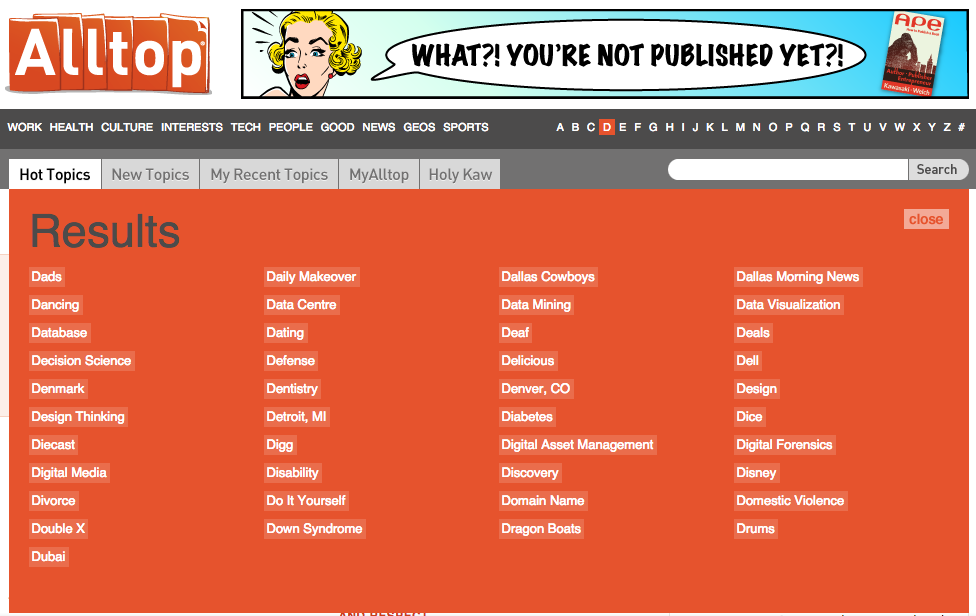Jump to letter M in alphabet index
Viewport: 976px width, 616px height.
coord(740,127)
